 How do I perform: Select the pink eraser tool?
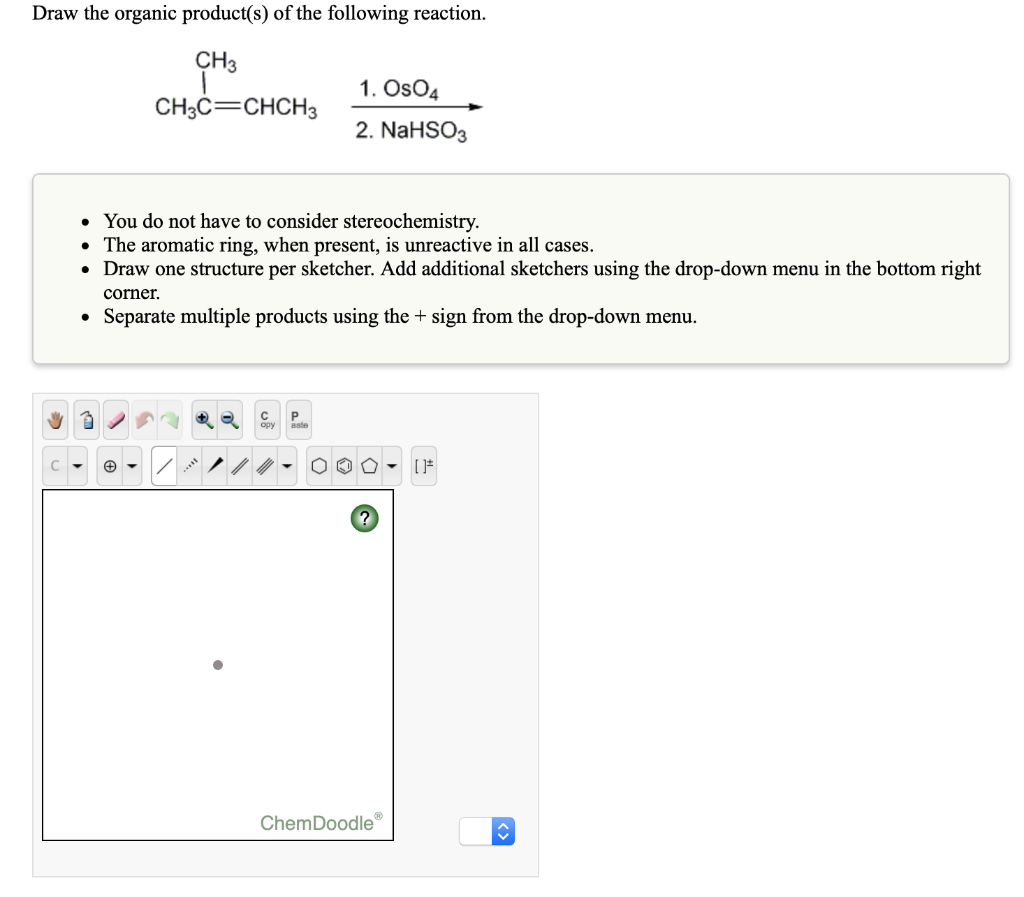114,419
